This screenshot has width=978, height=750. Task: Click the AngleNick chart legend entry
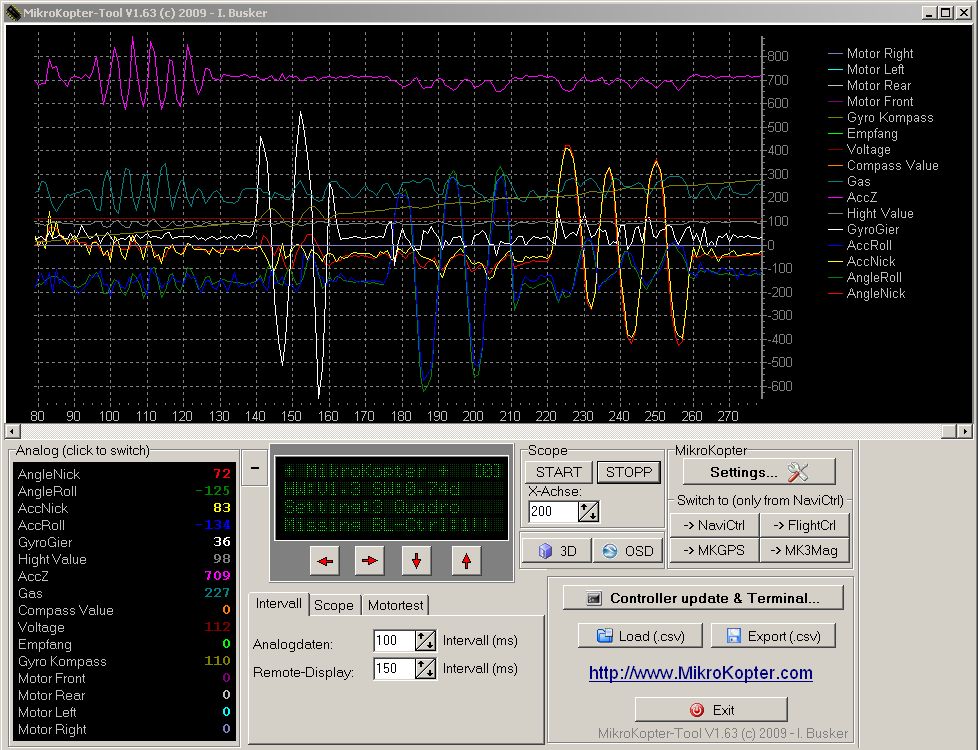pyautogui.click(x=867, y=293)
